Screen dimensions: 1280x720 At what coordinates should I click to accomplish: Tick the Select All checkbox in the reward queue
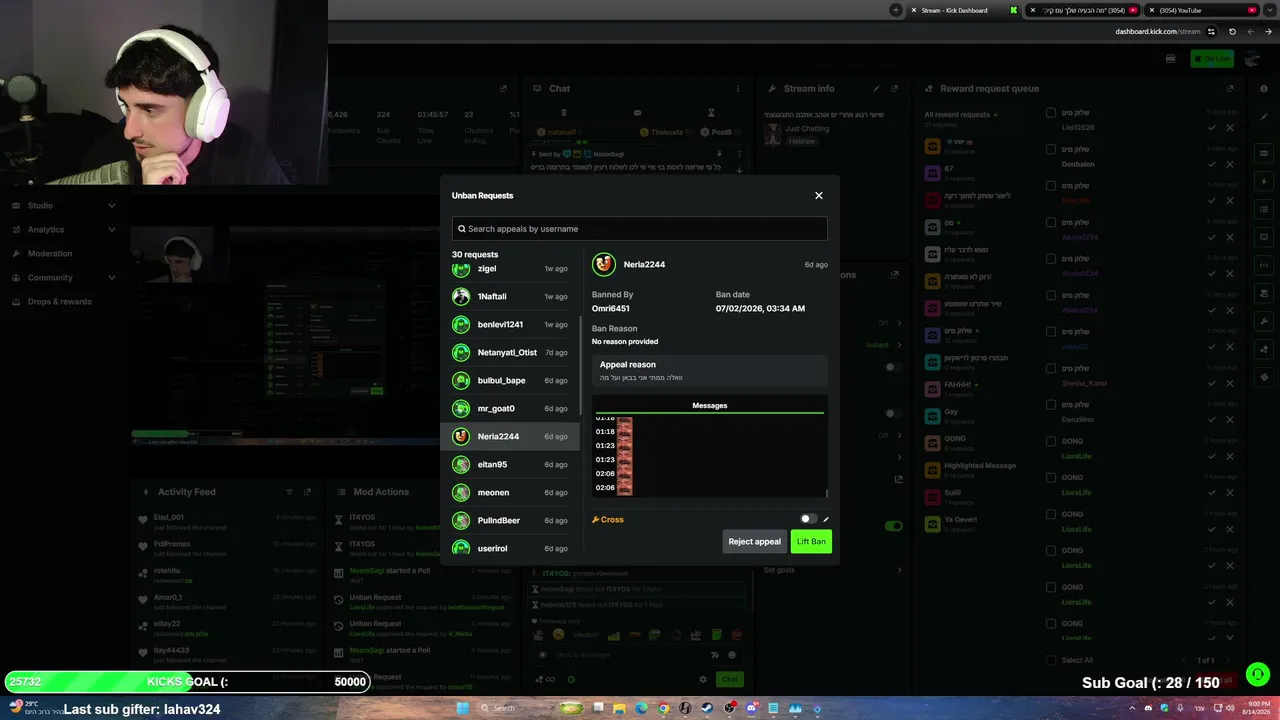click(1051, 660)
